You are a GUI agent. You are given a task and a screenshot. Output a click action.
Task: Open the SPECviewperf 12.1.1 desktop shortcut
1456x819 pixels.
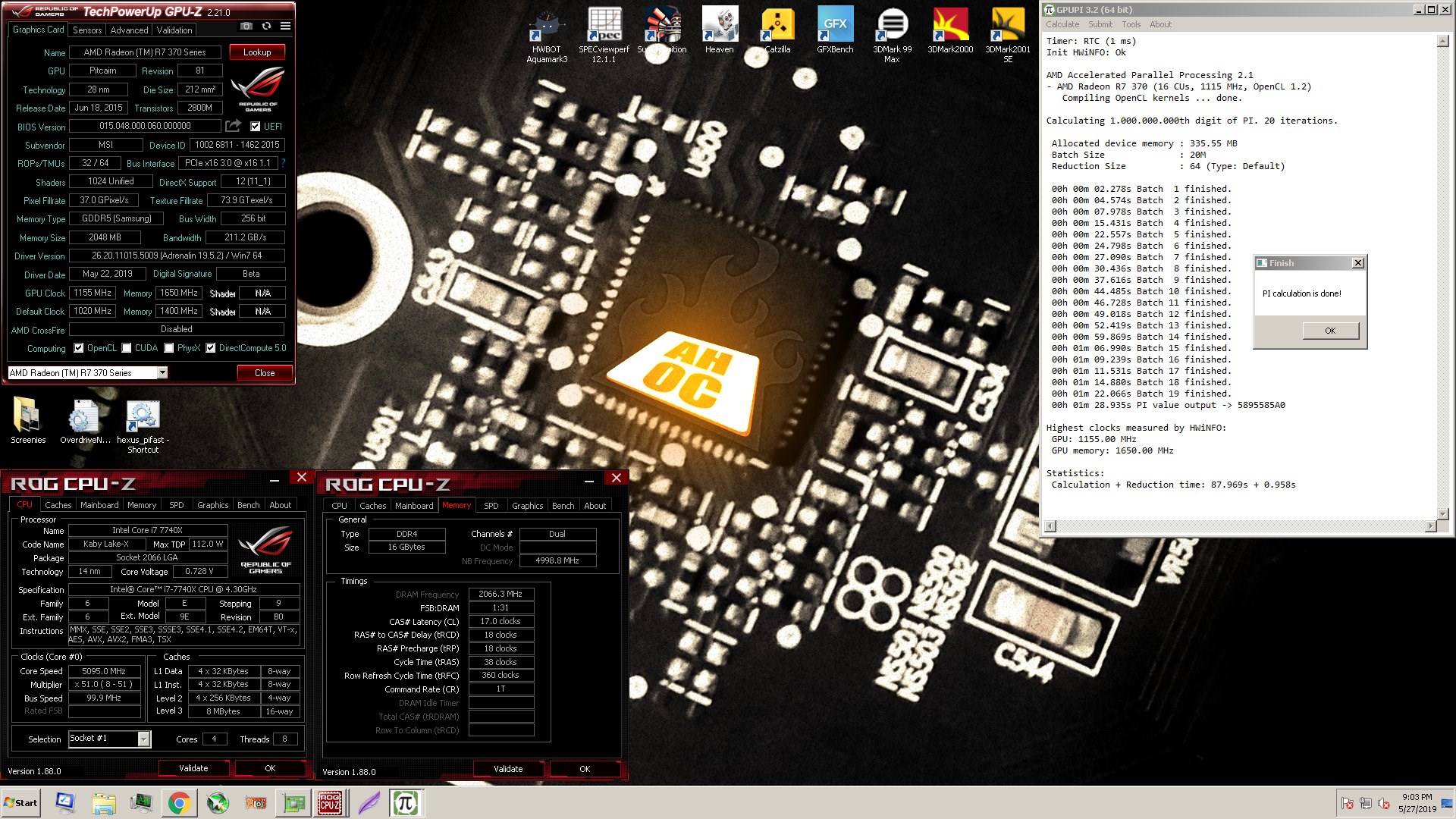coord(604,36)
